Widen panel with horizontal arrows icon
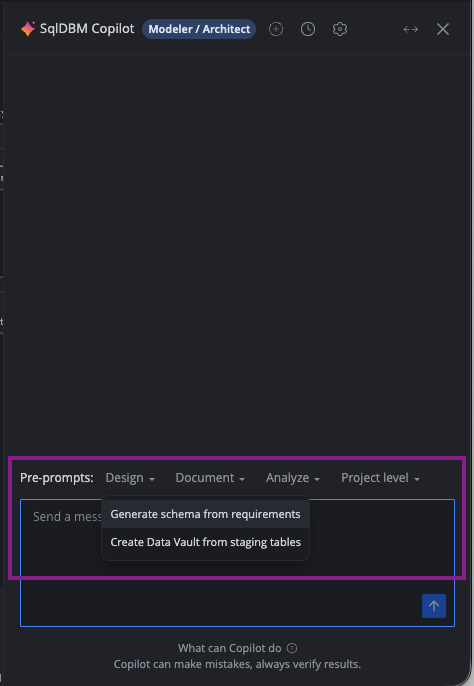The width and height of the screenshot is (474, 686). [x=411, y=29]
